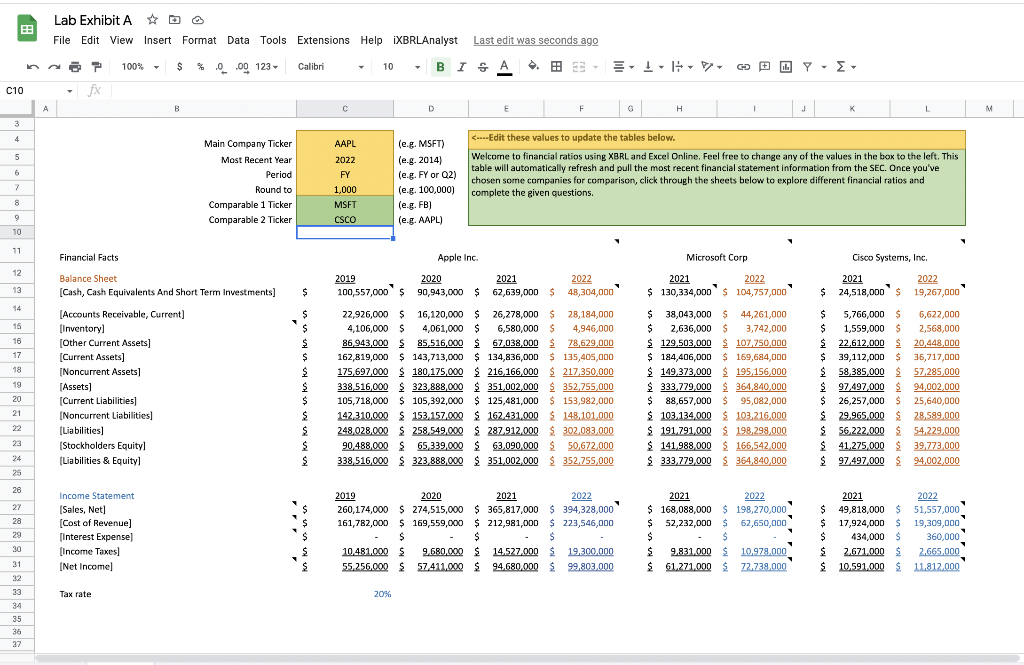Select the Tax rate 20% cell

coord(345,594)
